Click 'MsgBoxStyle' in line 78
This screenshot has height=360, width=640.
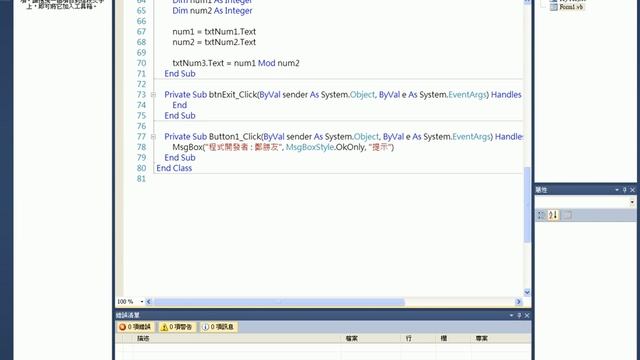click(x=310, y=147)
